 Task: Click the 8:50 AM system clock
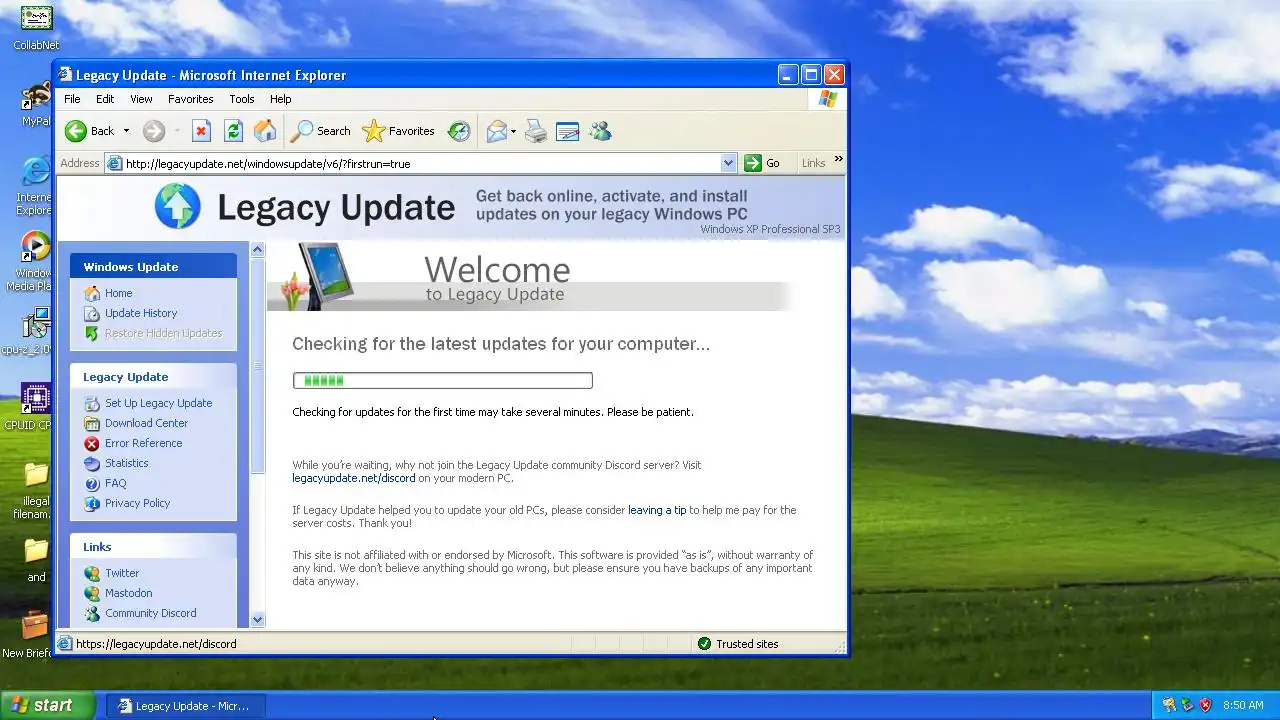(x=1243, y=705)
